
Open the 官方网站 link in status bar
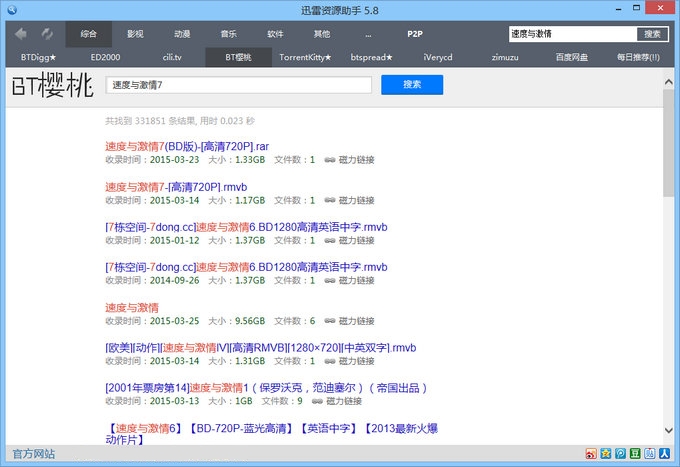point(33,454)
